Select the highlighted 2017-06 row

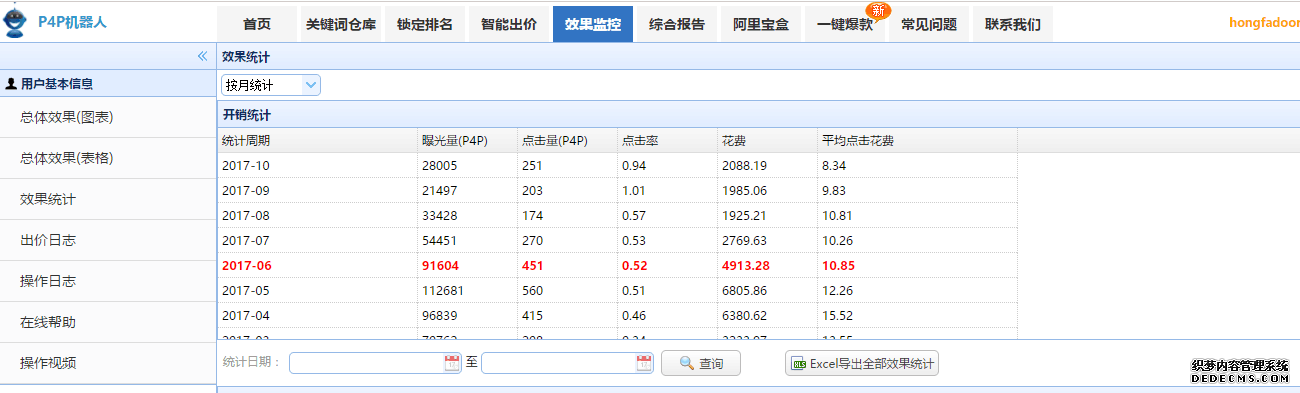pos(617,266)
